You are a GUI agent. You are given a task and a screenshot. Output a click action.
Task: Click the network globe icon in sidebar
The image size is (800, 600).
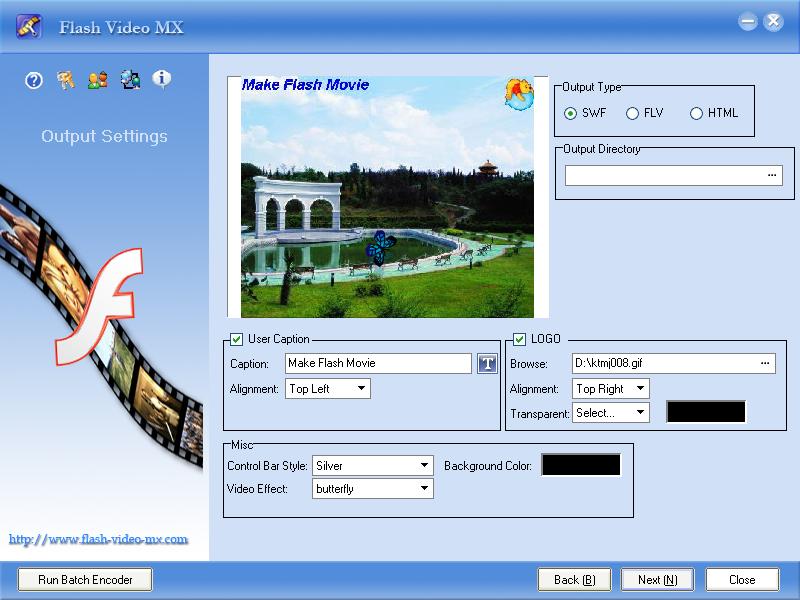click(x=130, y=80)
